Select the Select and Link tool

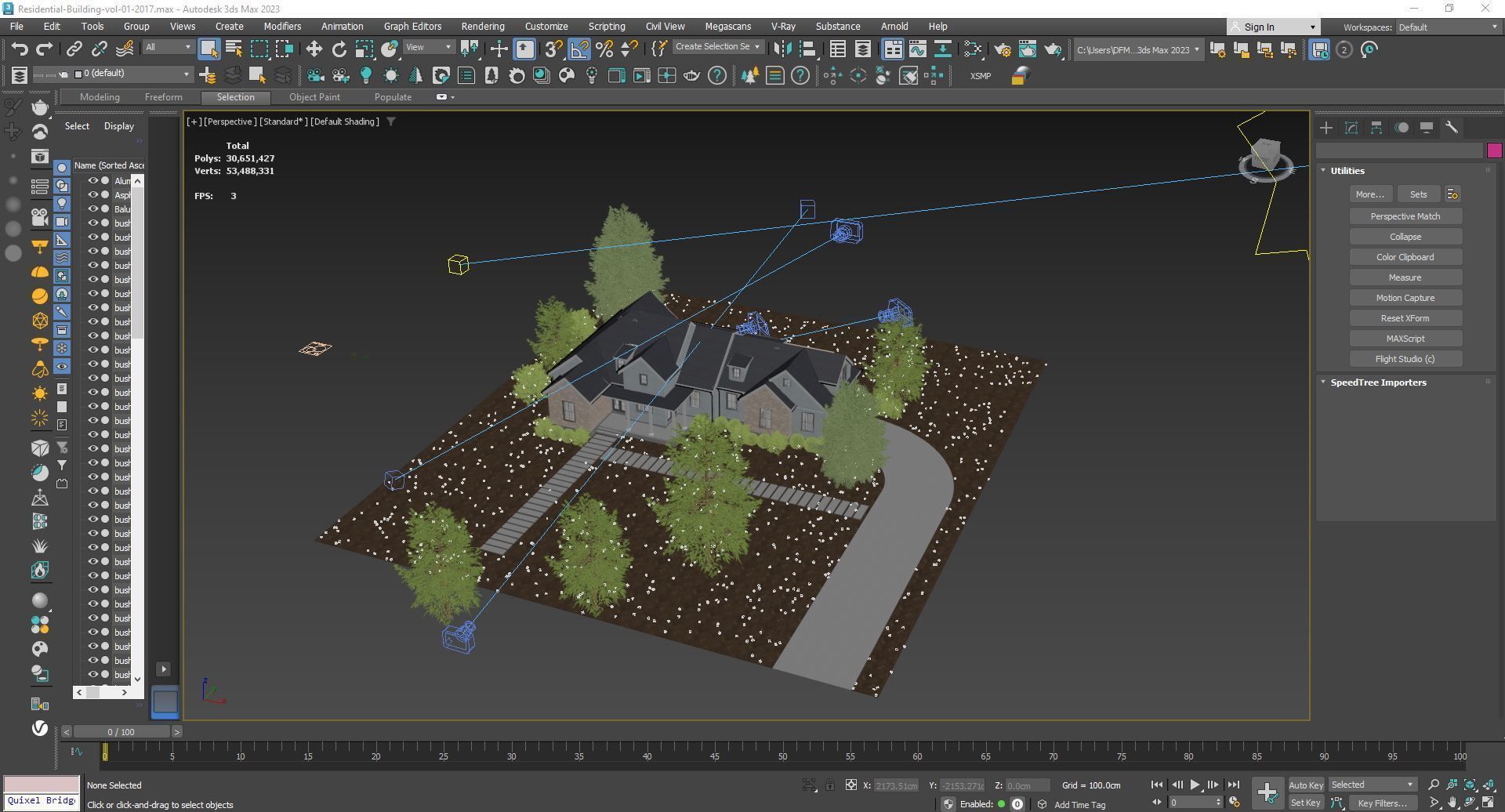74,49
